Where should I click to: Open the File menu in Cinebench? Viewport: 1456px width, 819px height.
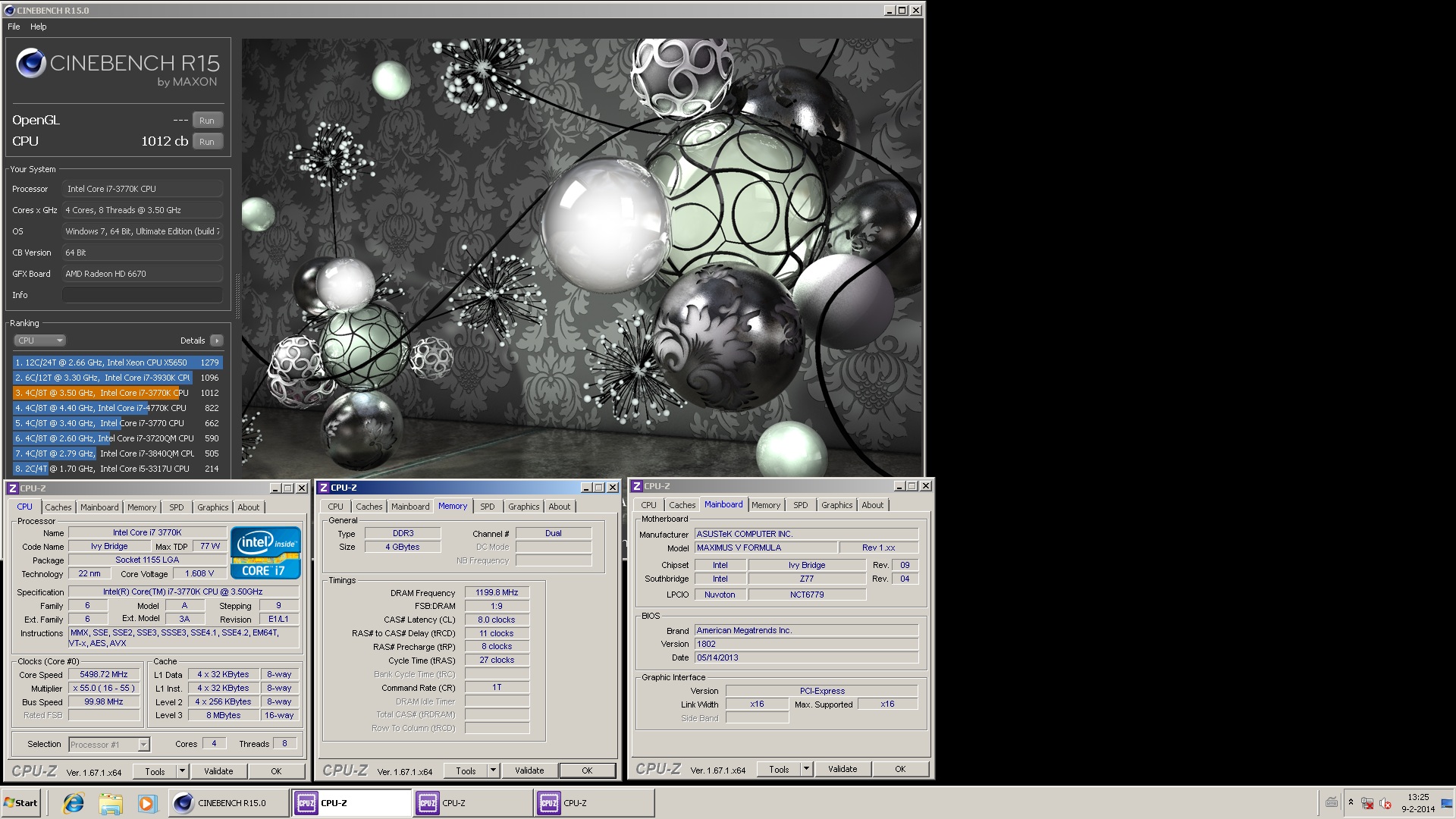click(x=14, y=27)
